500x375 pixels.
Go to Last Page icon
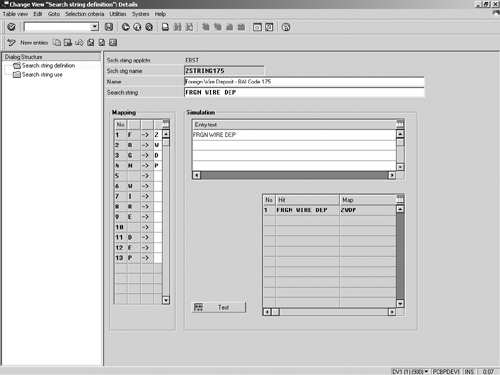[x=241, y=27]
